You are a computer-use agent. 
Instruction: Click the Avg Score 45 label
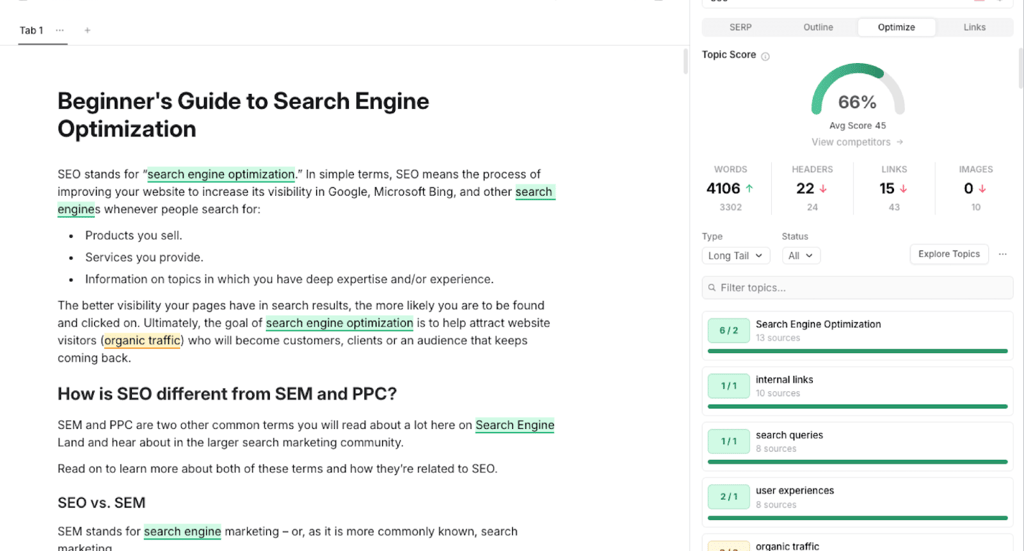pyautogui.click(x=857, y=125)
